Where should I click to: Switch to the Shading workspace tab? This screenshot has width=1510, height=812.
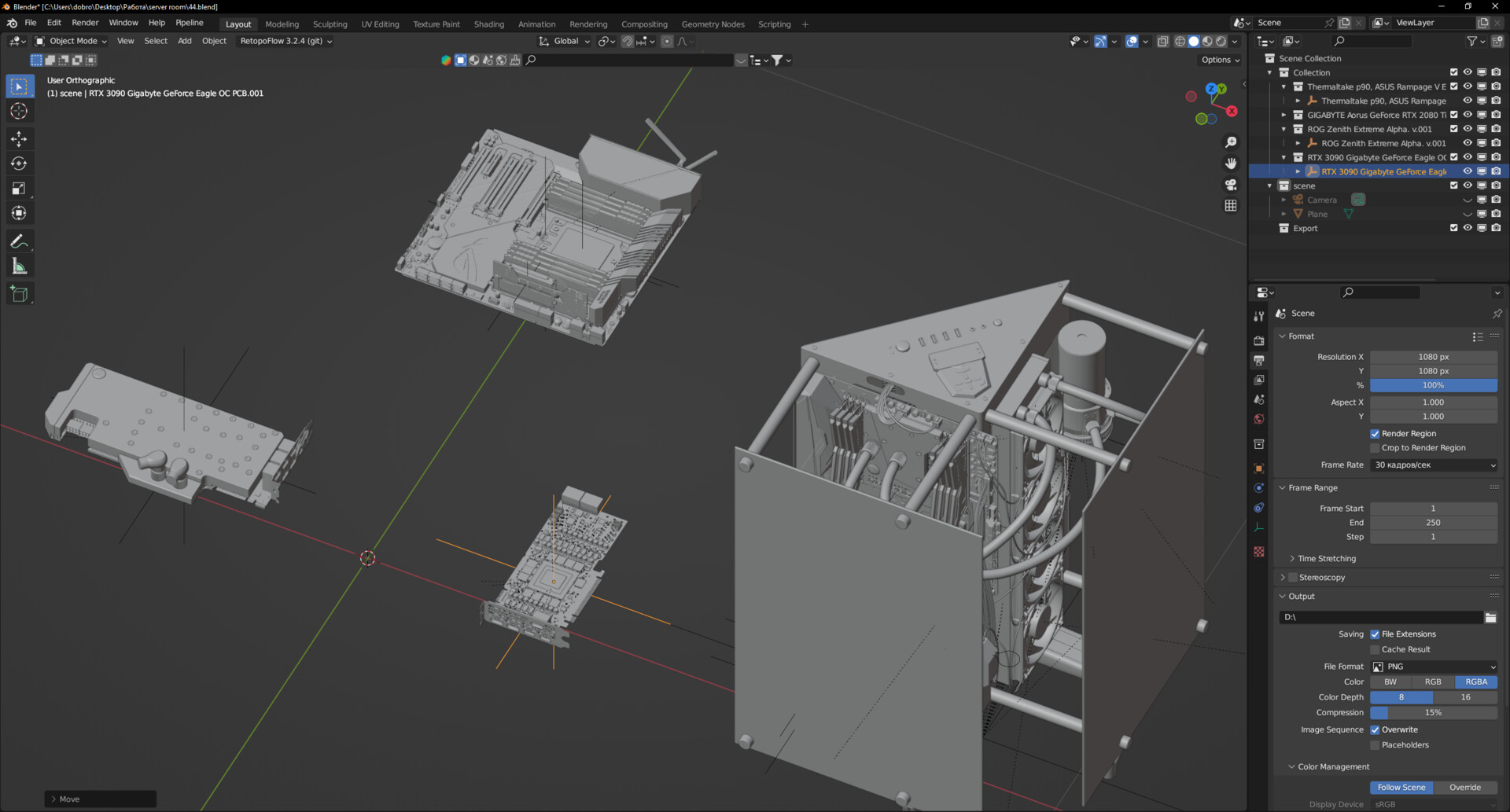point(488,24)
